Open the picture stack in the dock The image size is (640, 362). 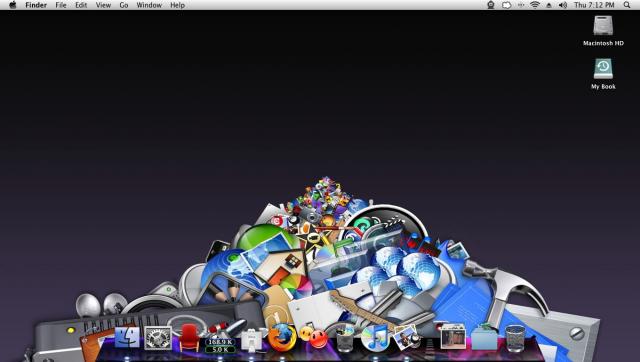point(453,337)
